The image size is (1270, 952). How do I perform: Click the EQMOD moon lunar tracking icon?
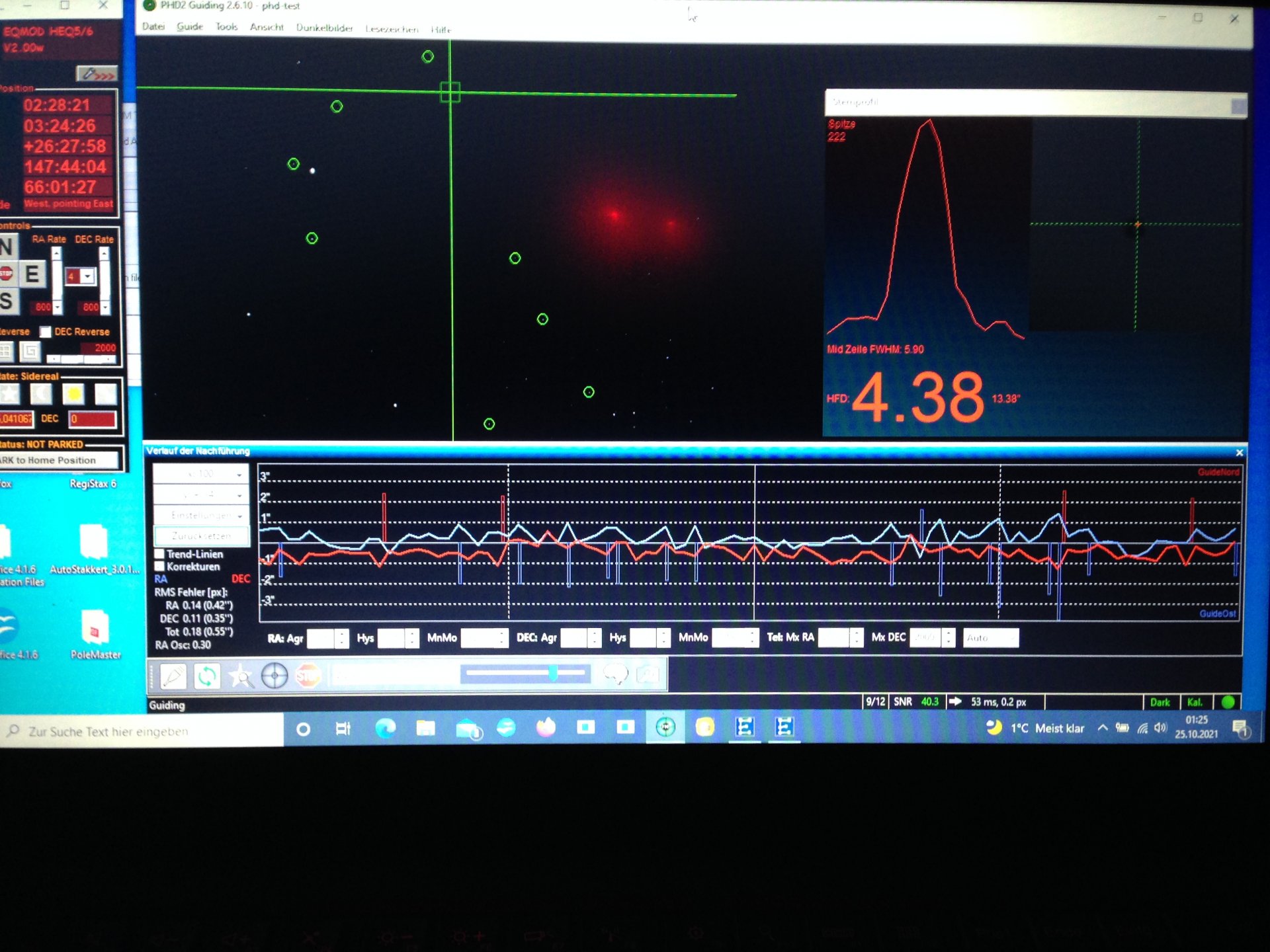coord(41,395)
